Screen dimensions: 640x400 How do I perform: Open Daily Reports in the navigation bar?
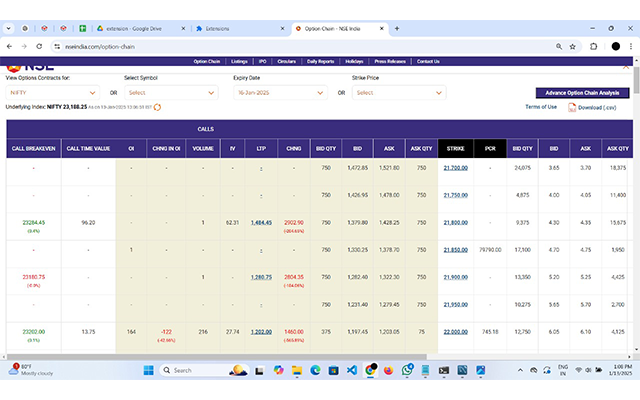320,61
